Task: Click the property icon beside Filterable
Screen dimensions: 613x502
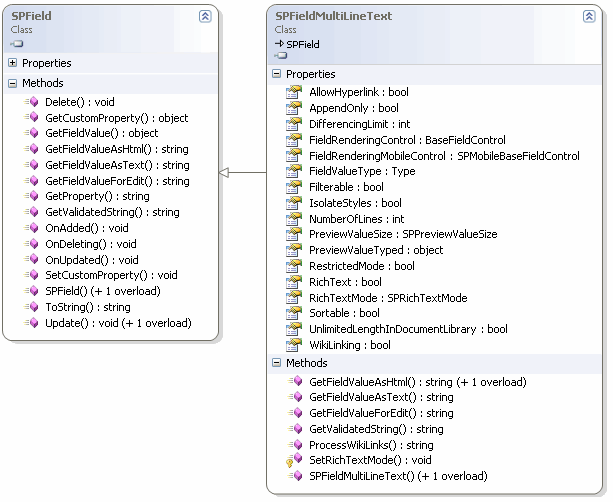Action: 294,187
